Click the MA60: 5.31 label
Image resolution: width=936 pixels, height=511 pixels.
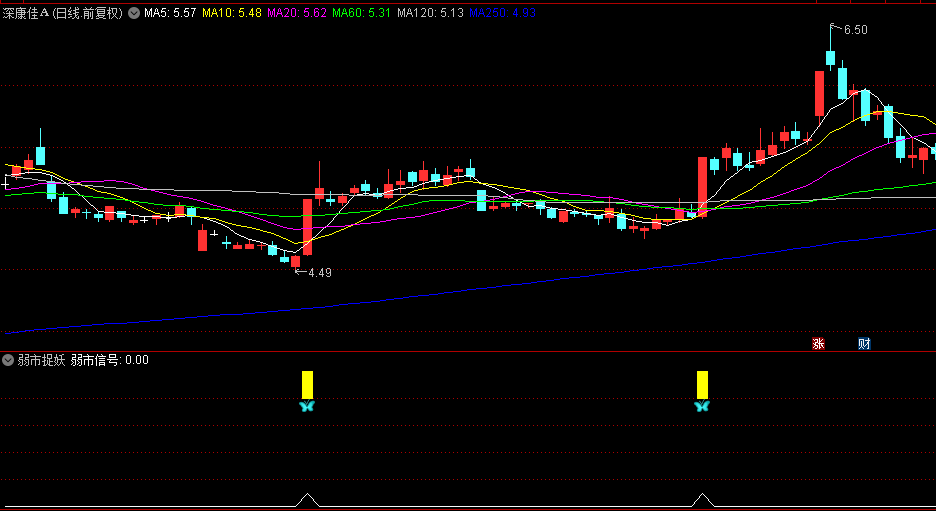pyautogui.click(x=362, y=13)
